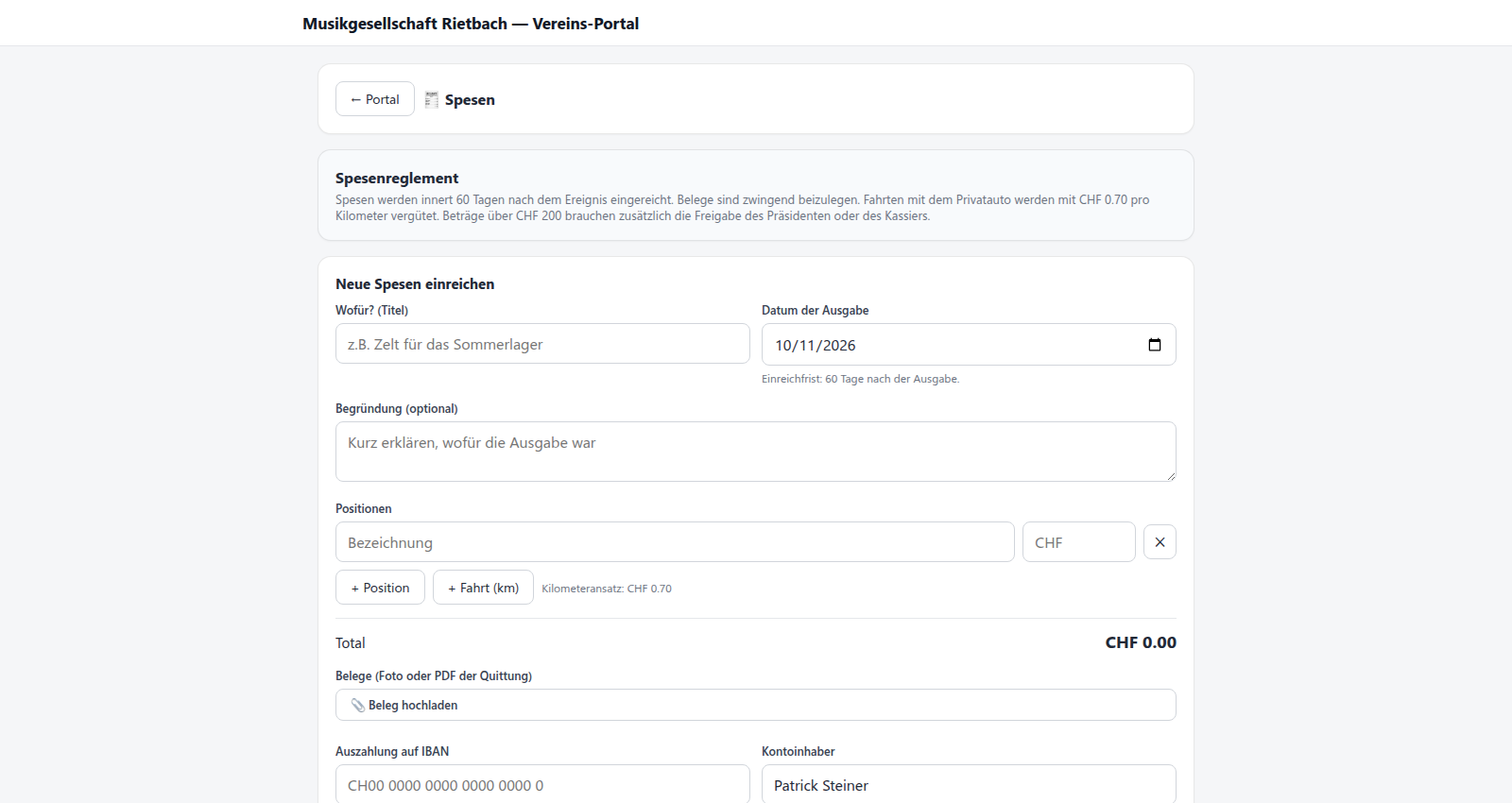Viewport: 1512px width, 803px height.
Task: Remove the position row with X
Action: (1160, 542)
